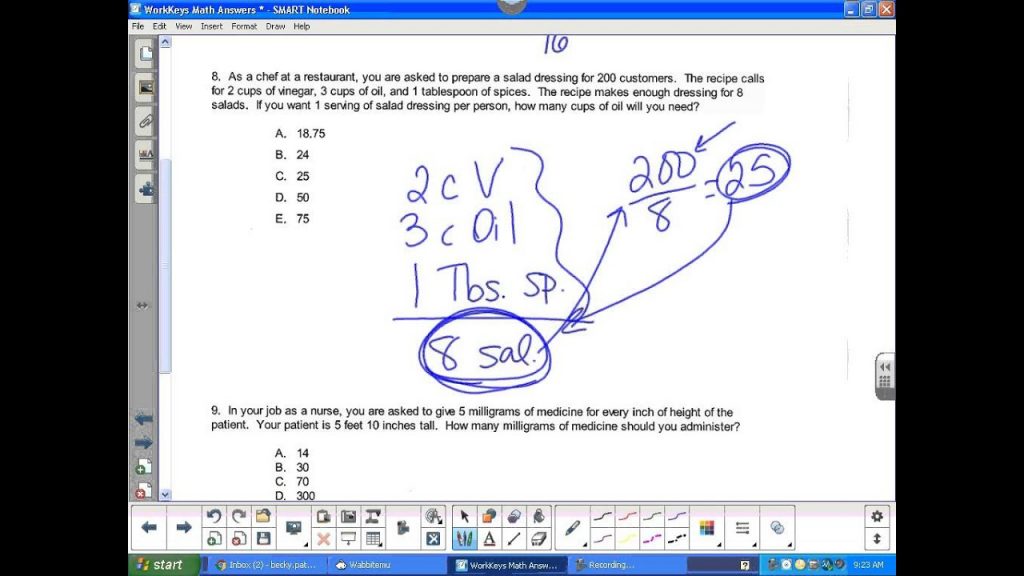This screenshot has height=576, width=1024.
Task: Open the Page Sorter sidebar tab
Action: tap(146, 54)
